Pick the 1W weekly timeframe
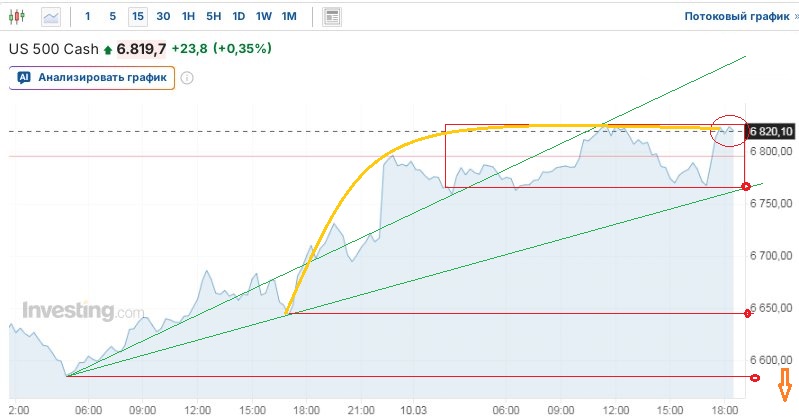The width and height of the screenshot is (799, 418). click(264, 17)
